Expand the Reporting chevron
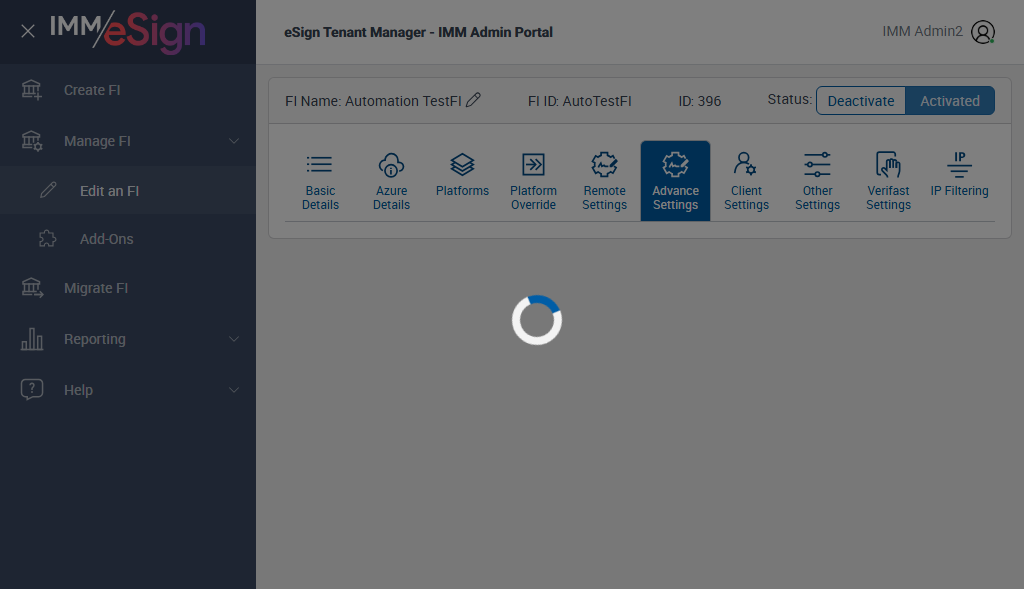 [234, 339]
